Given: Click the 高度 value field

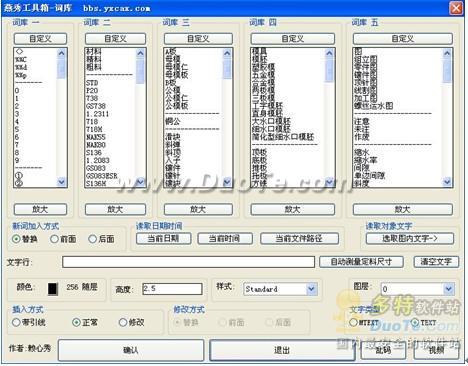Looking at the screenshot, I should 172,289.
